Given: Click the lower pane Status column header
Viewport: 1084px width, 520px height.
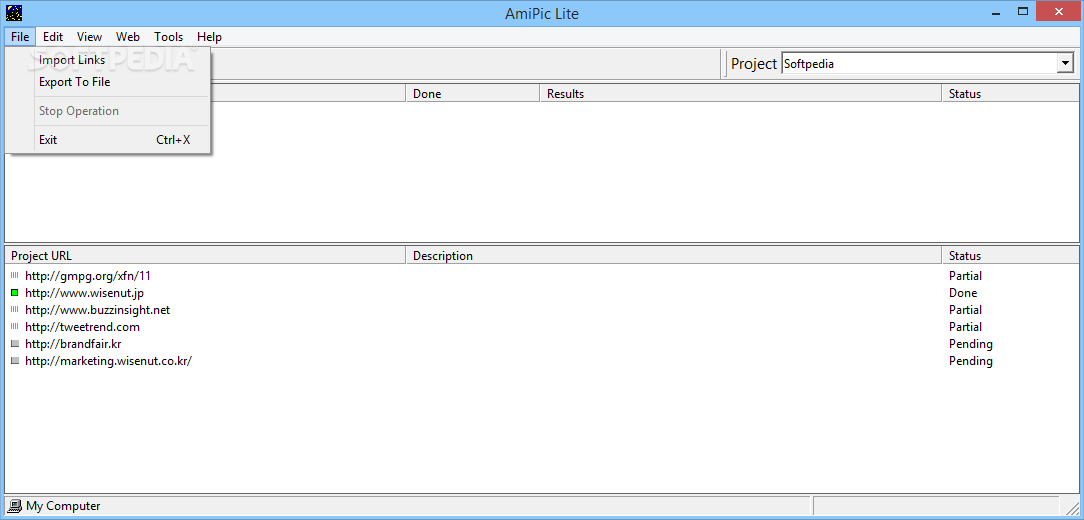Looking at the screenshot, I should (1010, 255).
